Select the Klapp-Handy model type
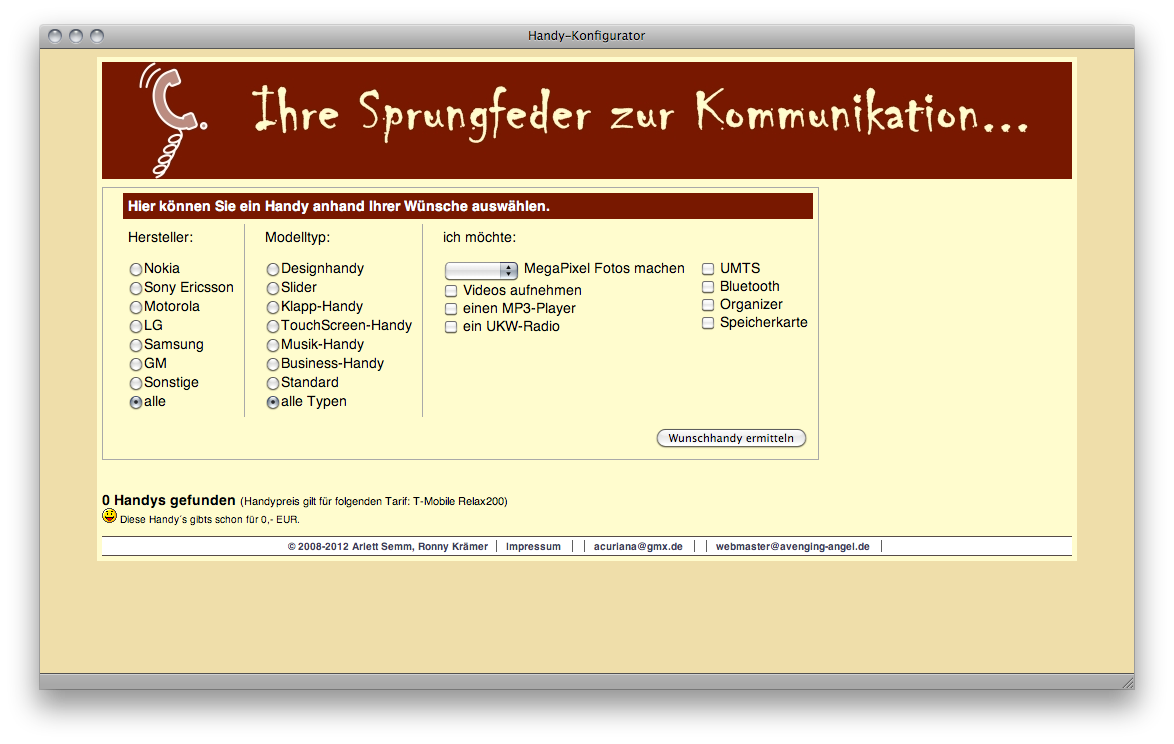 [x=272, y=307]
